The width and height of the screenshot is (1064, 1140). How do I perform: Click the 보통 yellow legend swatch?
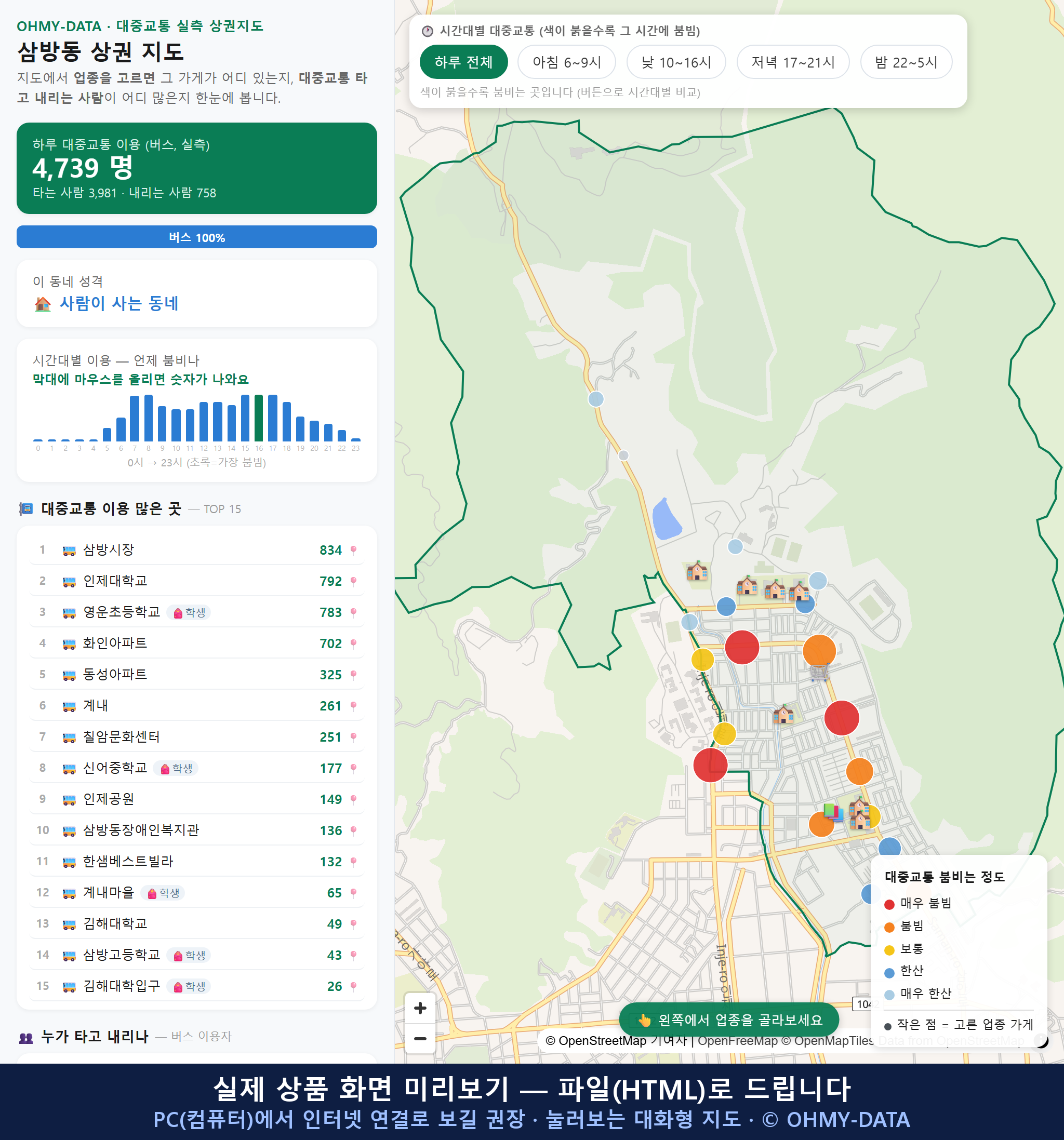[x=889, y=950]
